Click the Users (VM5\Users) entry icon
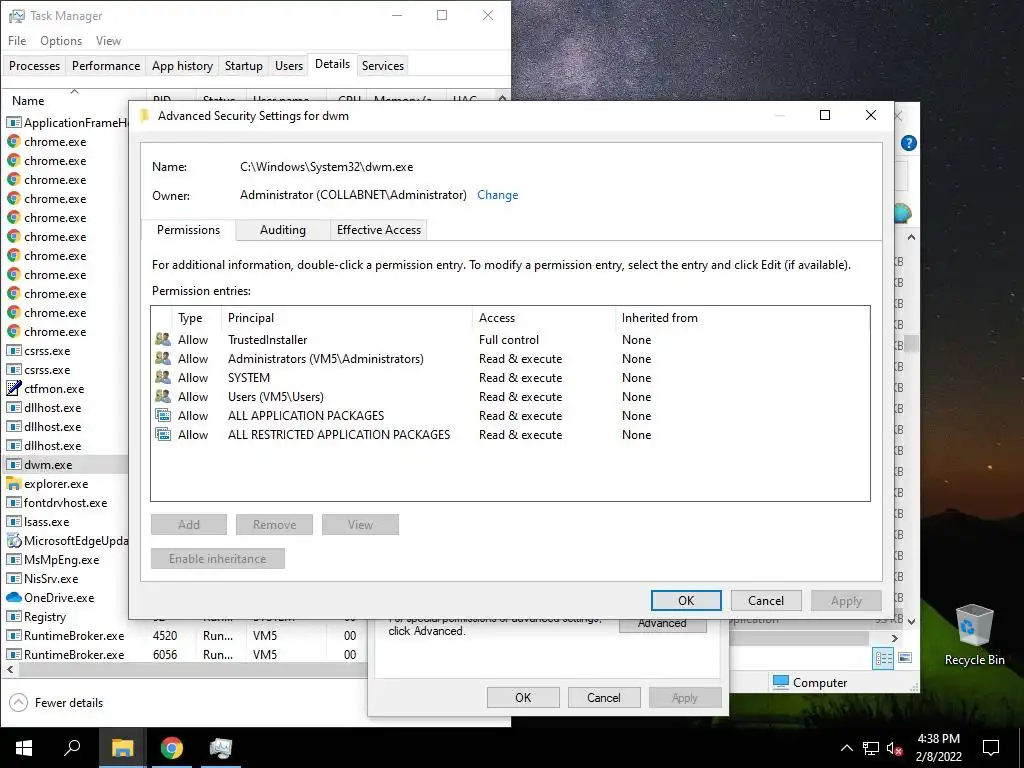This screenshot has width=1024, height=768. [163, 396]
